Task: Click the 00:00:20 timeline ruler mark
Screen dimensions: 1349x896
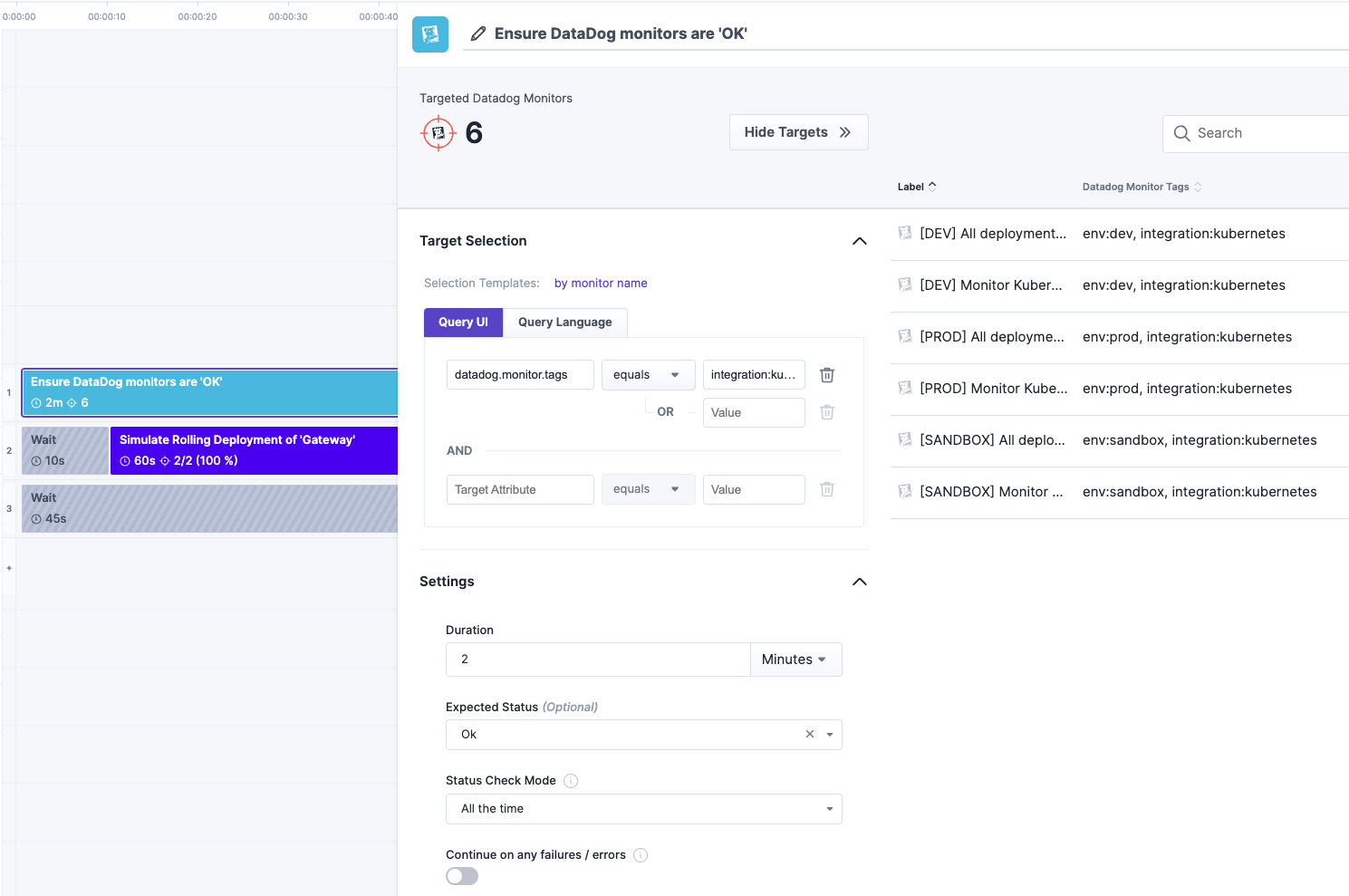Action: click(198, 16)
